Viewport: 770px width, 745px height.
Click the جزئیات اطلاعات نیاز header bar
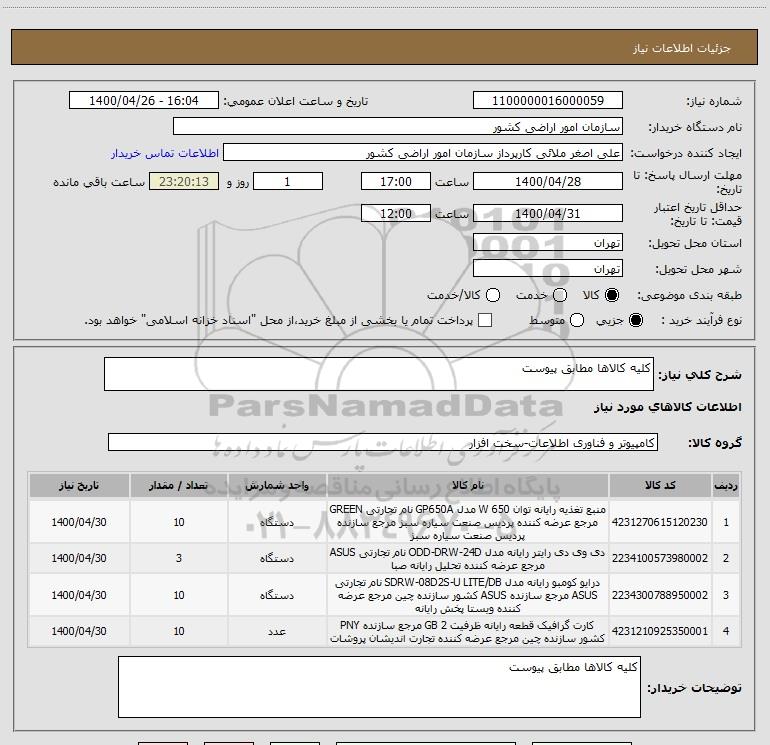385,47
